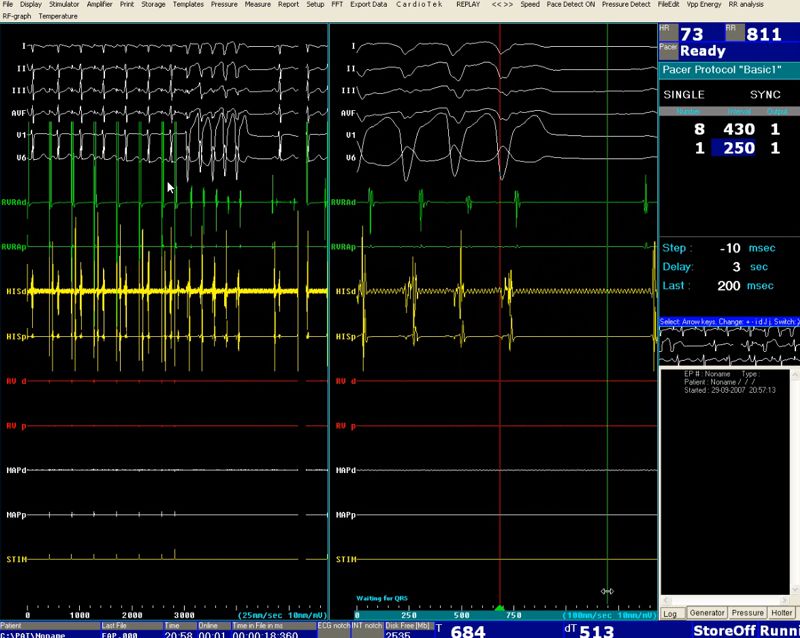Image resolution: width=800 pixels, height=638 pixels.
Task: Toggle Pressure Detect in the menu bar
Action: click(626, 4)
